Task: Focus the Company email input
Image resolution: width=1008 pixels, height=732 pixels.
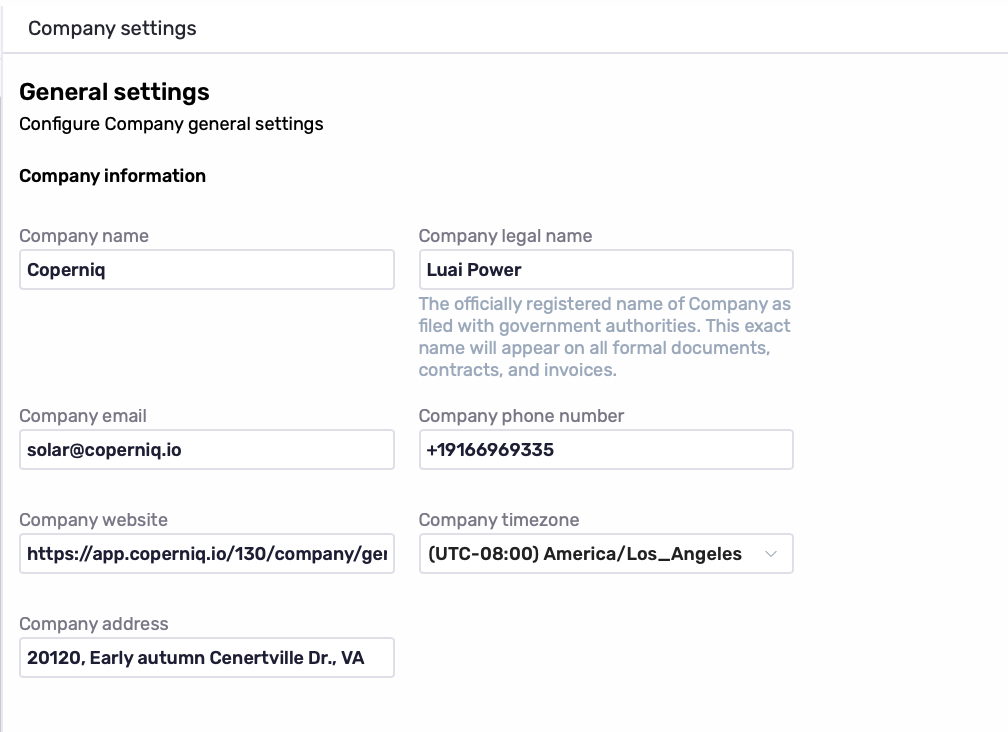Action: tap(206, 450)
